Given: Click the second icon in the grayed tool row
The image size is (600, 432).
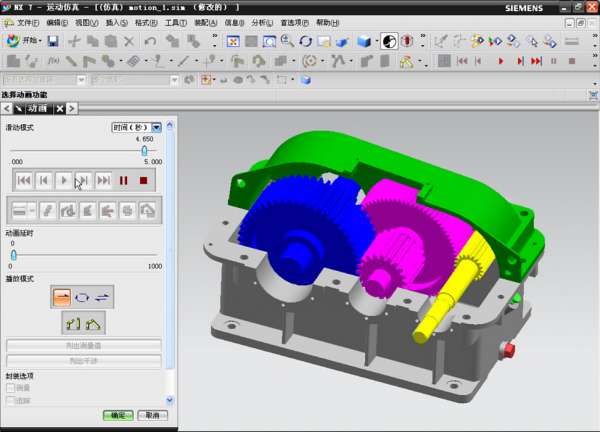Looking at the screenshot, I should [47, 210].
